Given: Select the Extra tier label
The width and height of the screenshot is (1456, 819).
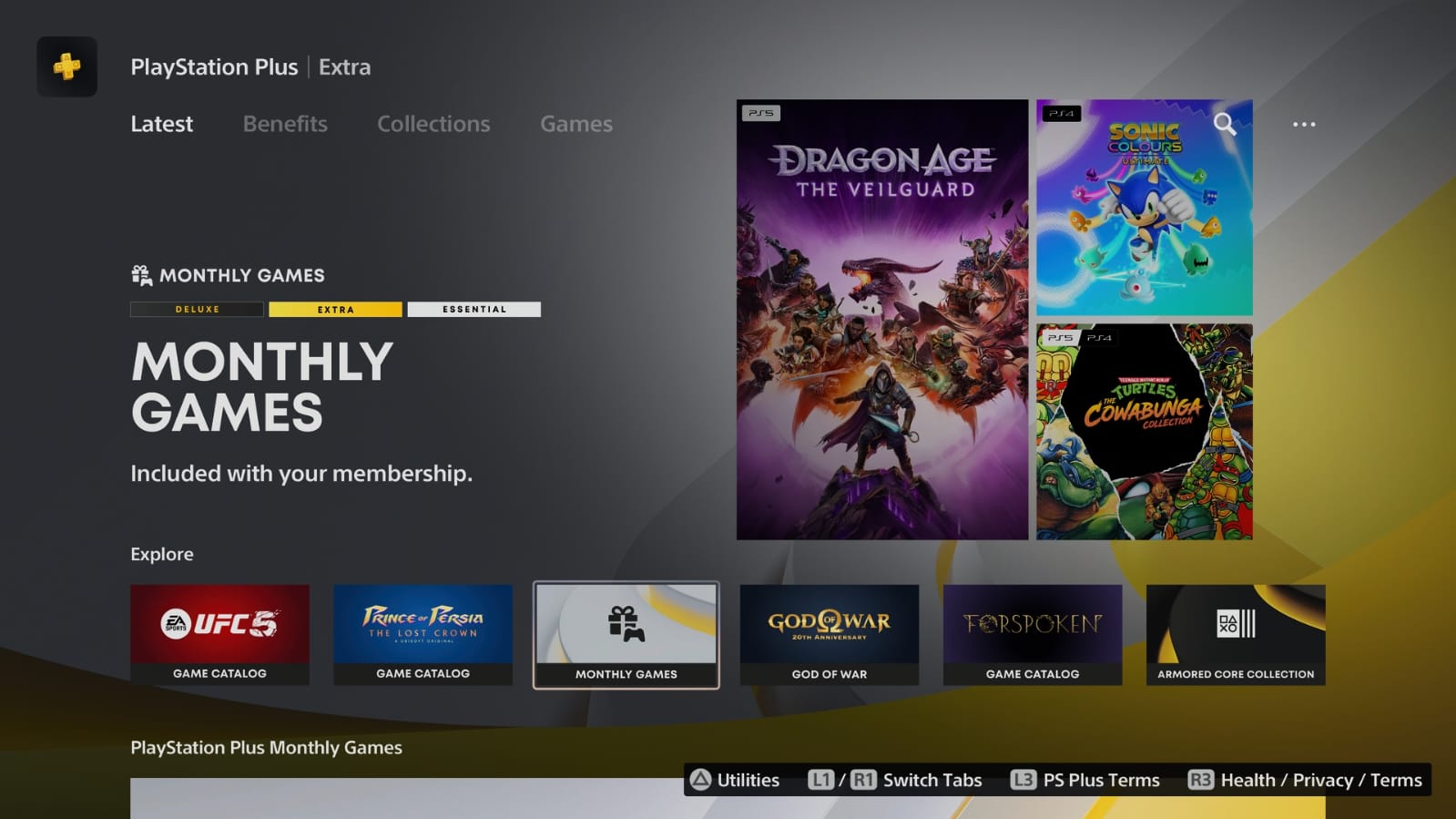Looking at the screenshot, I should coord(335,310).
